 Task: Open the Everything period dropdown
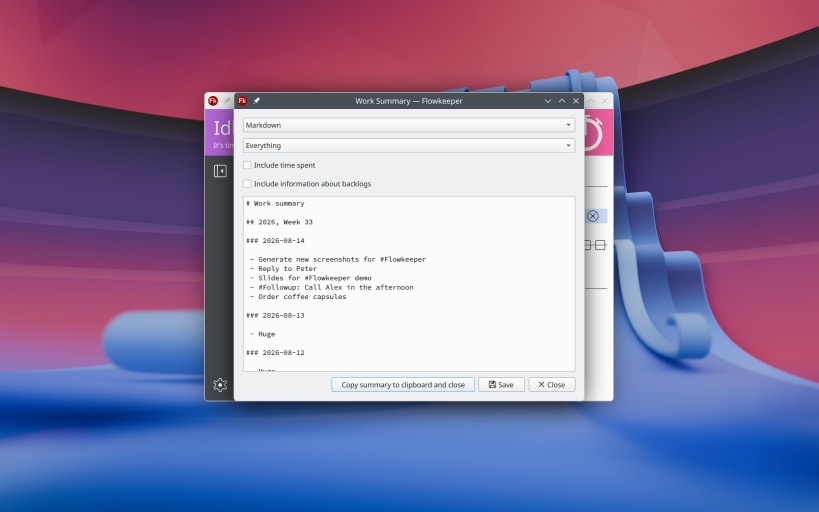click(x=408, y=145)
